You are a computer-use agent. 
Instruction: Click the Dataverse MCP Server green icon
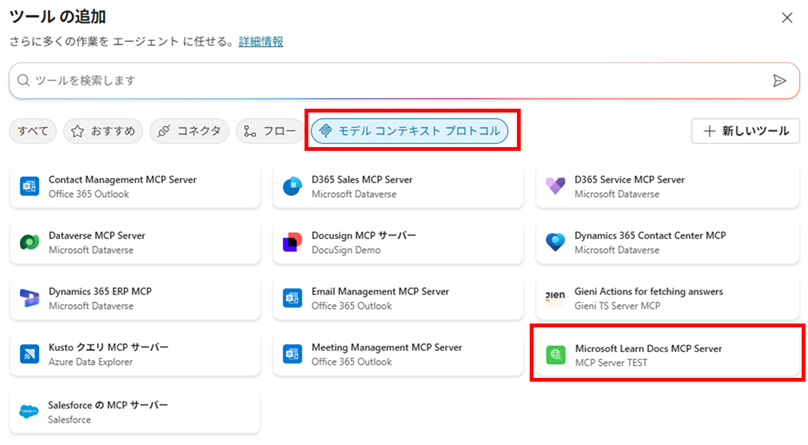[x=29, y=242]
